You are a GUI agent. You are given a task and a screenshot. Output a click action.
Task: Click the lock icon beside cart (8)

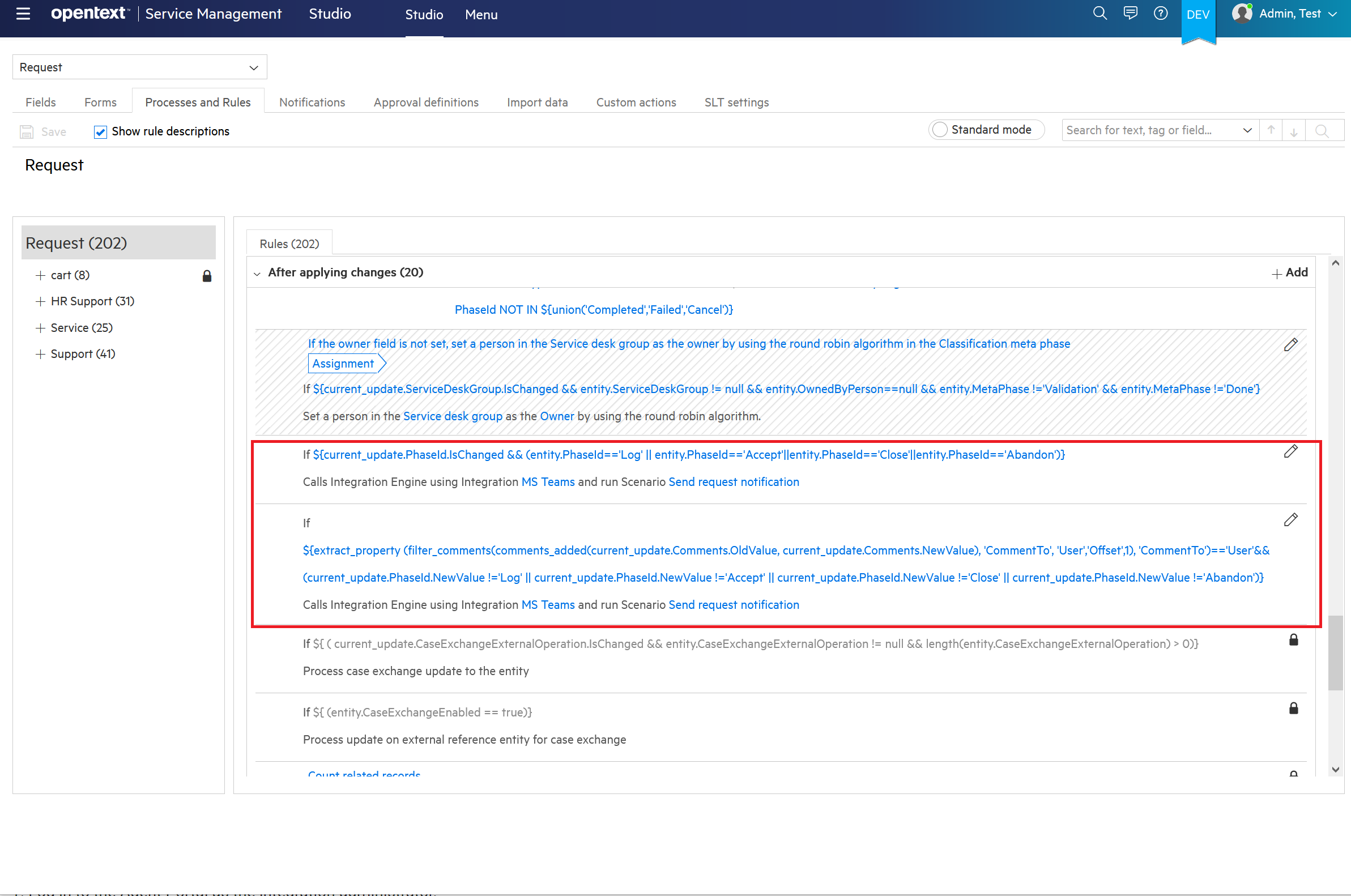[207, 275]
